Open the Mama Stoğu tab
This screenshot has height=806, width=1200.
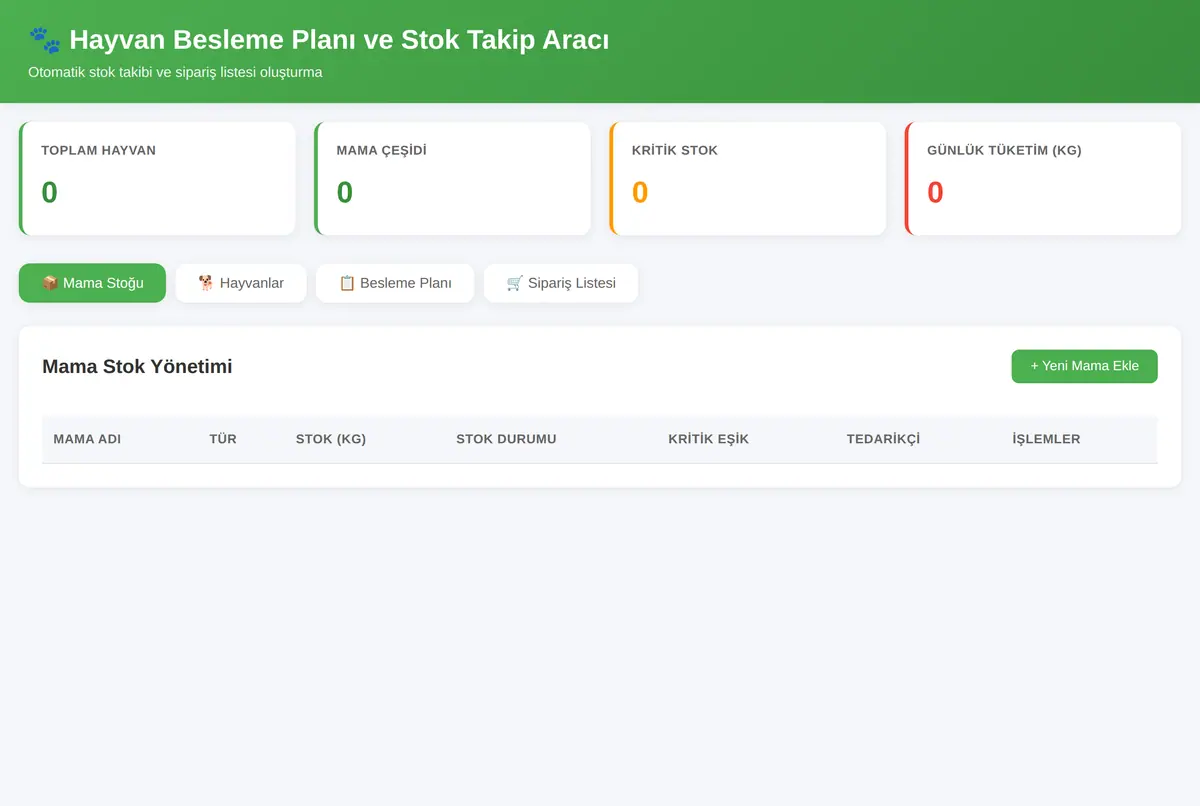(92, 283)
